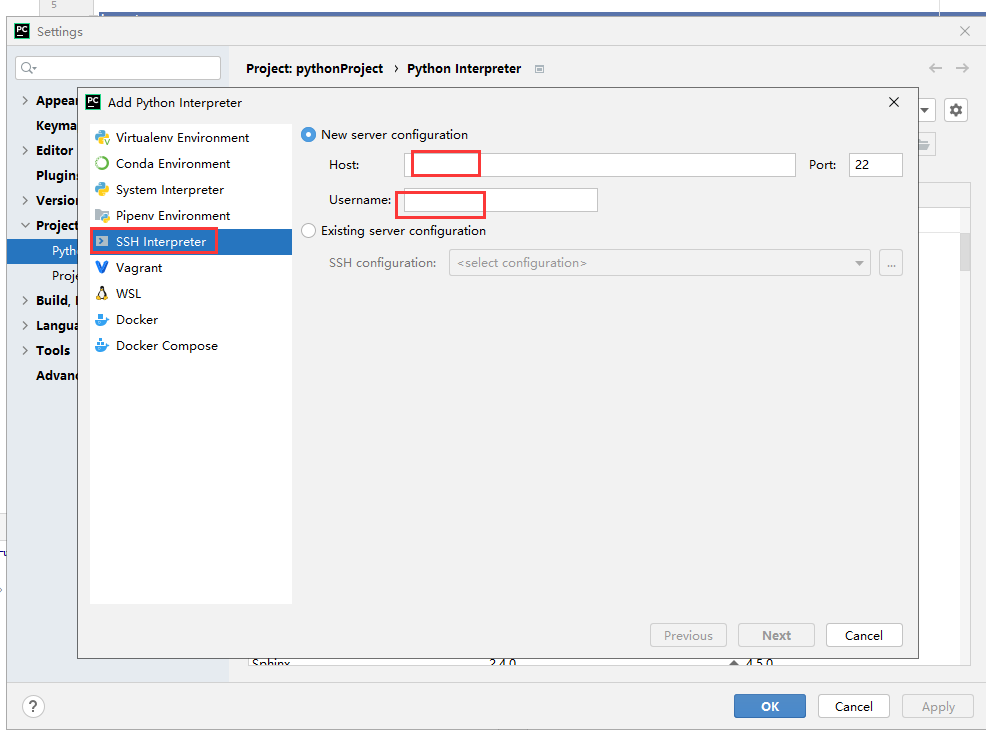Screen dimensions: 986x730
Task: Open the help question mark button
Action: (33, 706)
